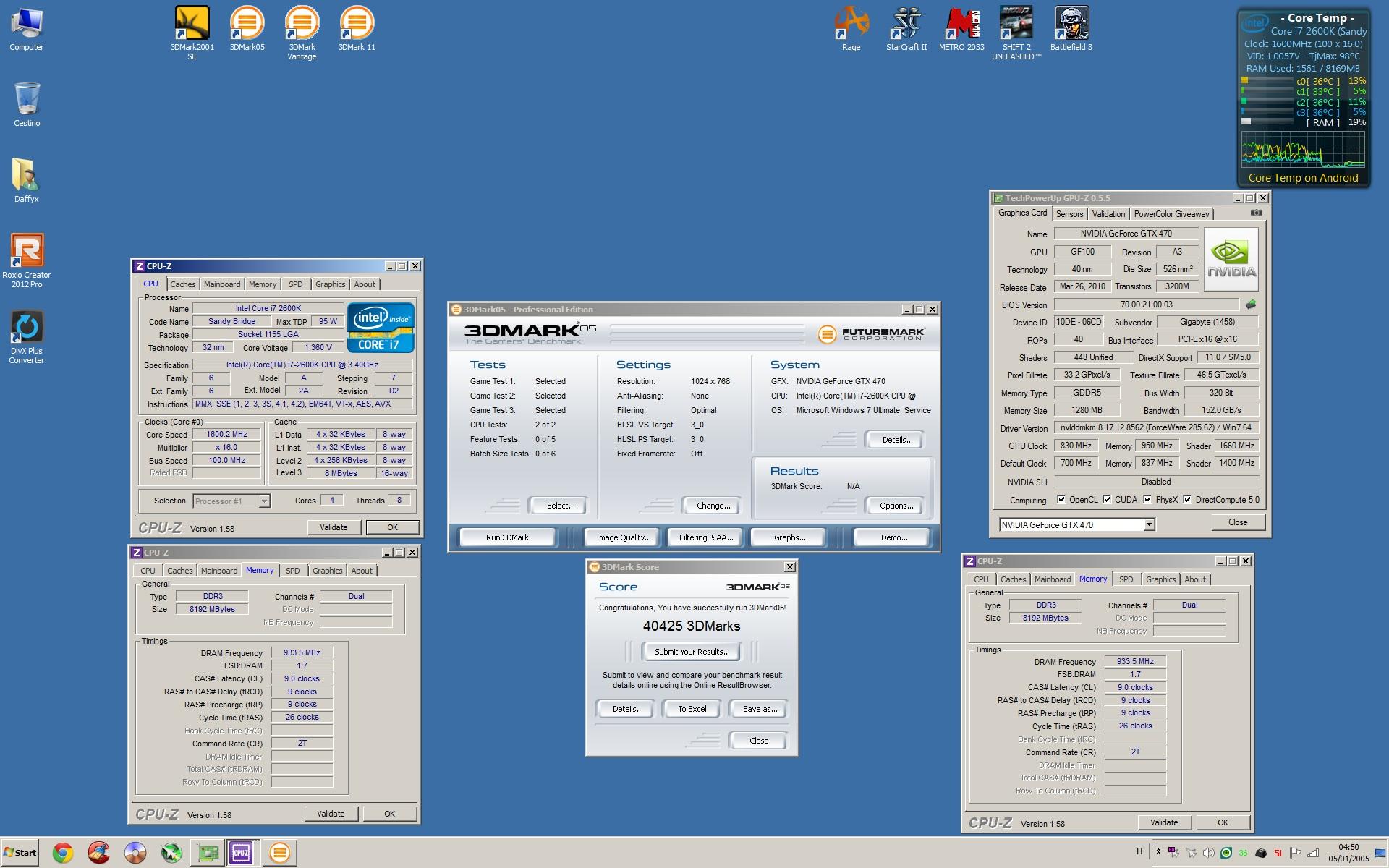Open the METRO 2033 shortcut
Image resolution: width=1389 pixels, height=868 pixels.
[x=961, y=29]
